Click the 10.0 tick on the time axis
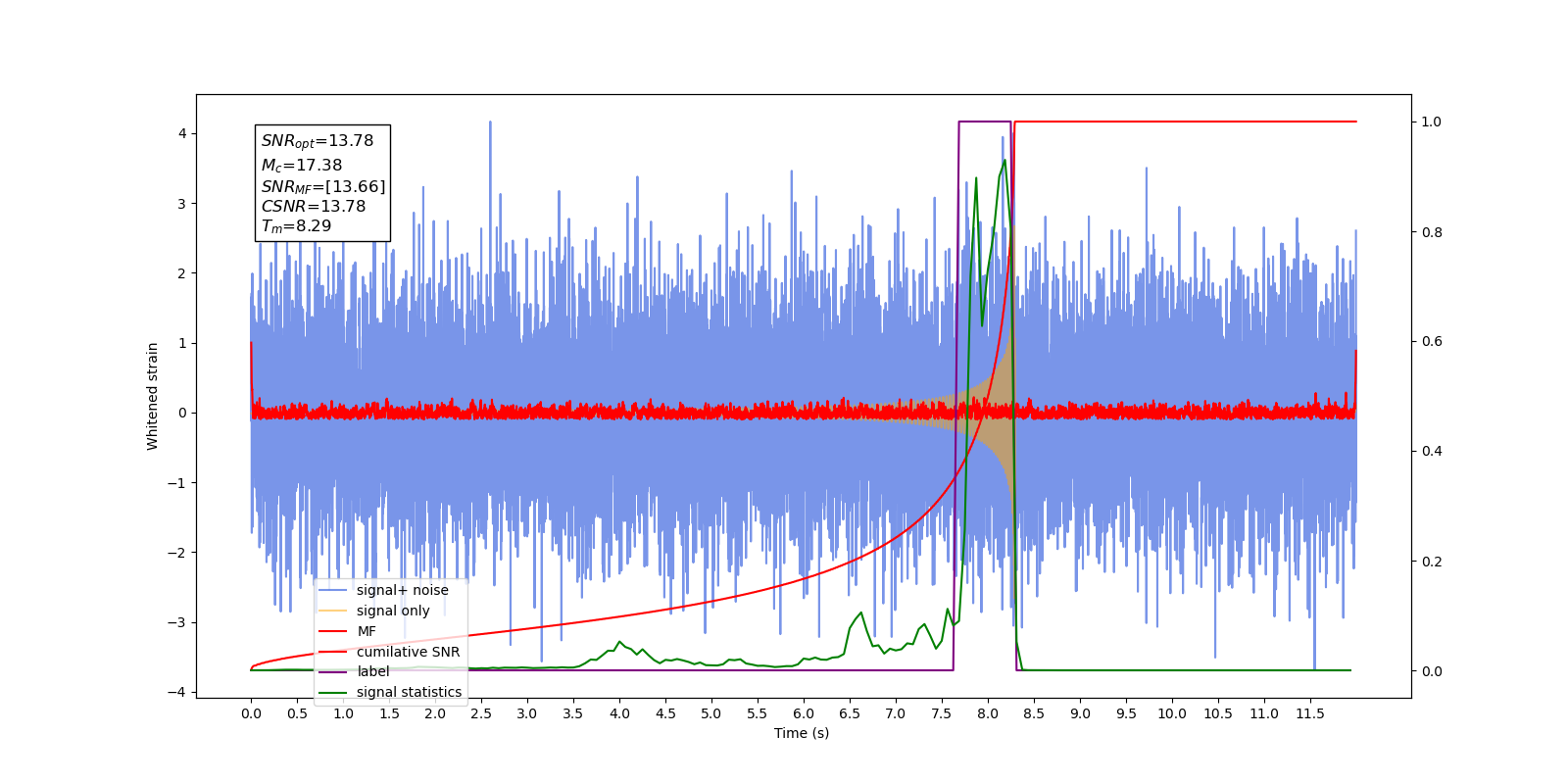Image resolution: width=1568 pixels, height=784 pixels. click(x=1172, y=713)
